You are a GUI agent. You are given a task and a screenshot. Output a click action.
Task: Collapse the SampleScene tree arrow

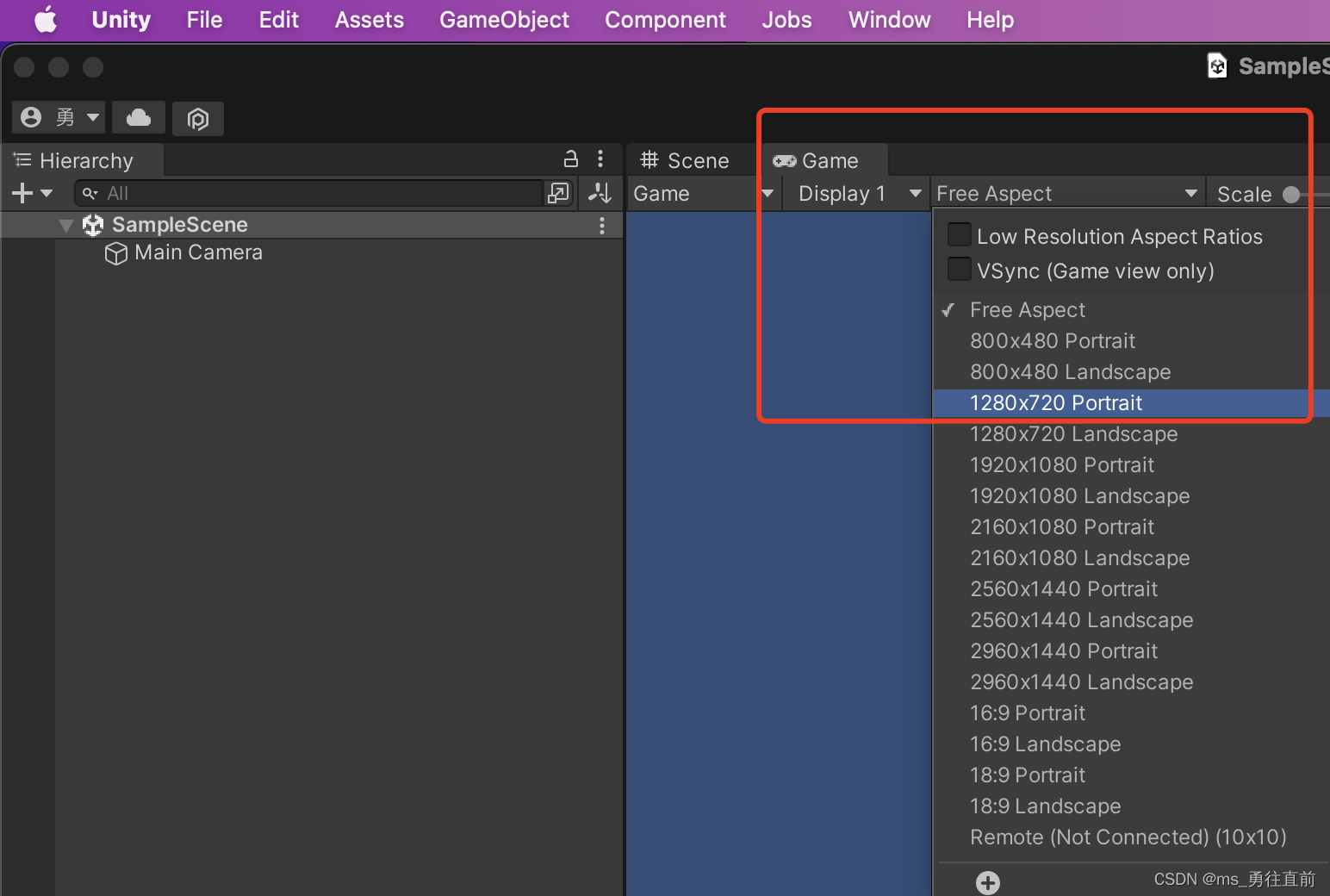point(65,225)
